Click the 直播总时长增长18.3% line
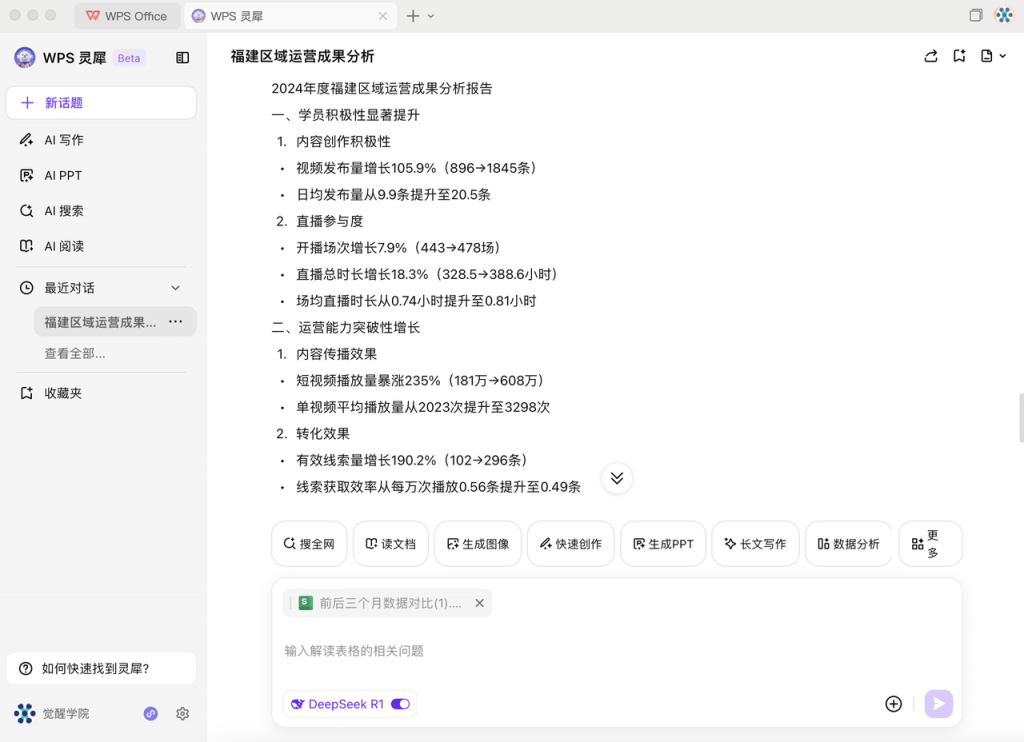1024x742 pixels. click(x=427, y=274)
